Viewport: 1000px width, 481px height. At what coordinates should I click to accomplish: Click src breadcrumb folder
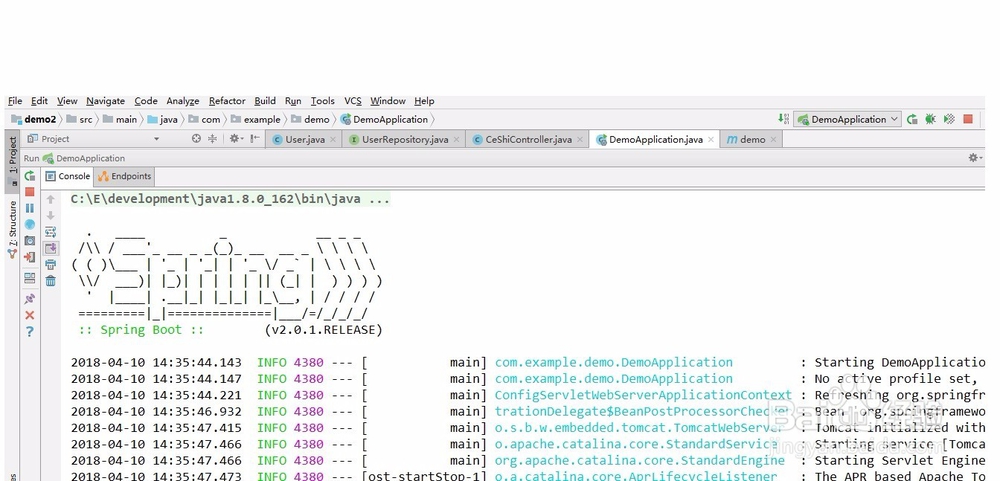80,119
